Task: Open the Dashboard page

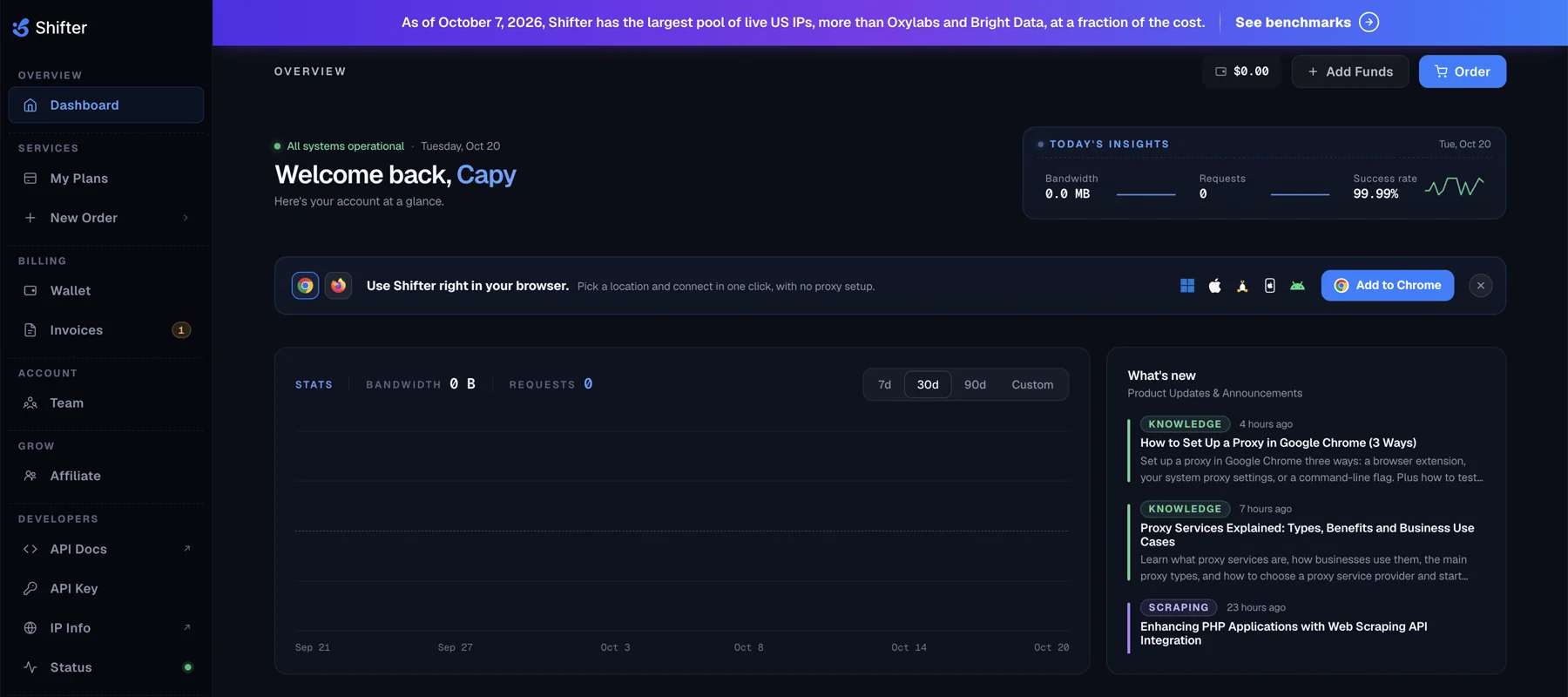Action: (106, 105)
